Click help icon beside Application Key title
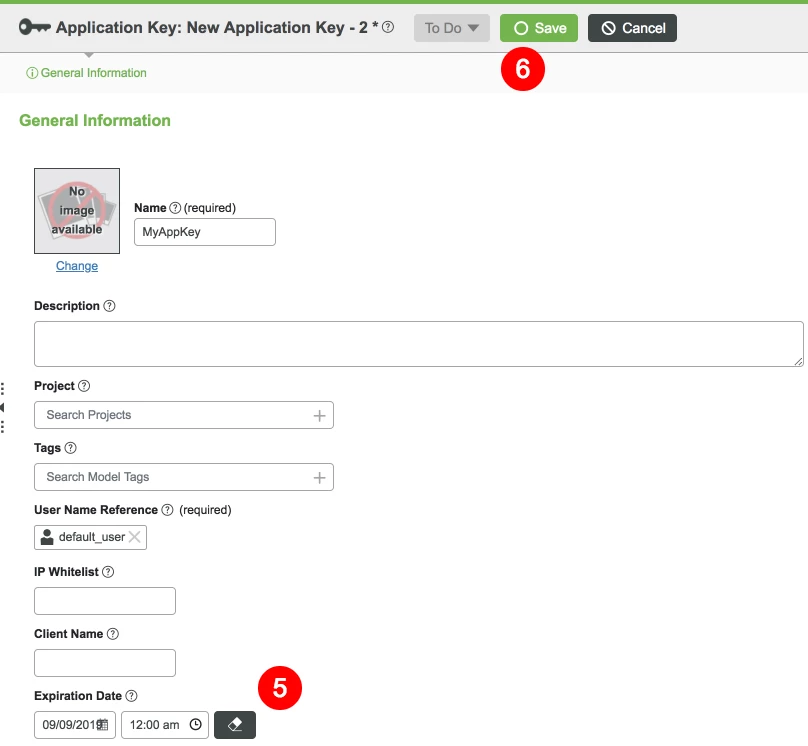 click(388, 27)
